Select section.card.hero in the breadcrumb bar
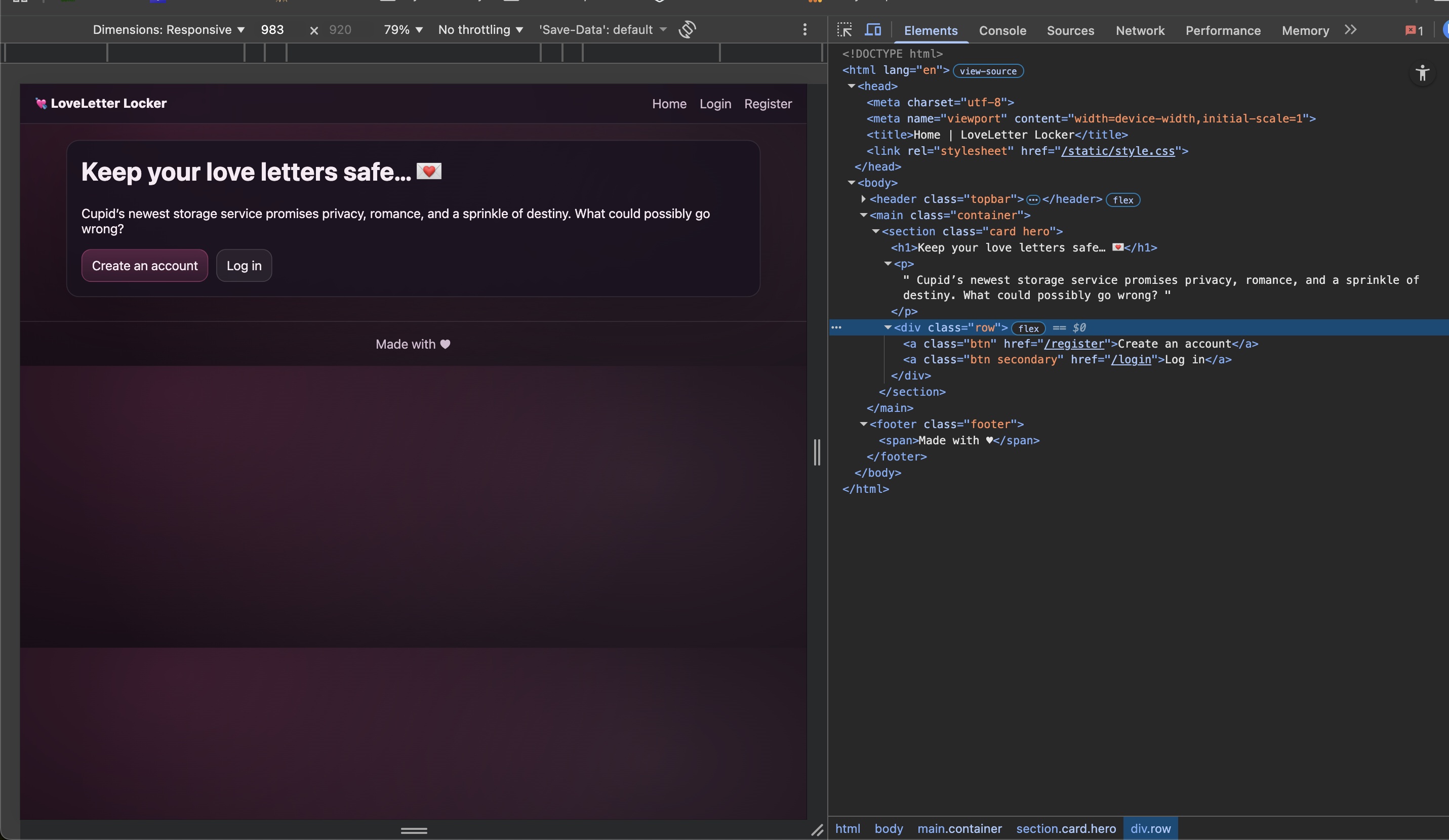The width and height of the screenshot is (1449, 840). (1065, 828)
